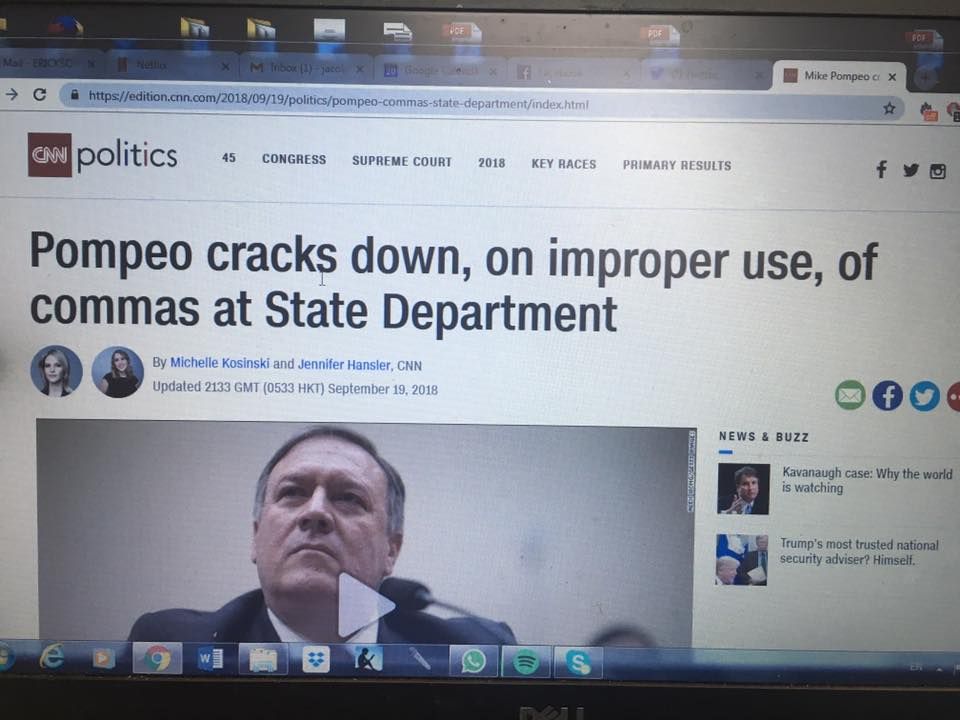The width and height of the screenshot is (960, 720).
Task: Open Skype from the taskbar
Action: click(578, 662)
